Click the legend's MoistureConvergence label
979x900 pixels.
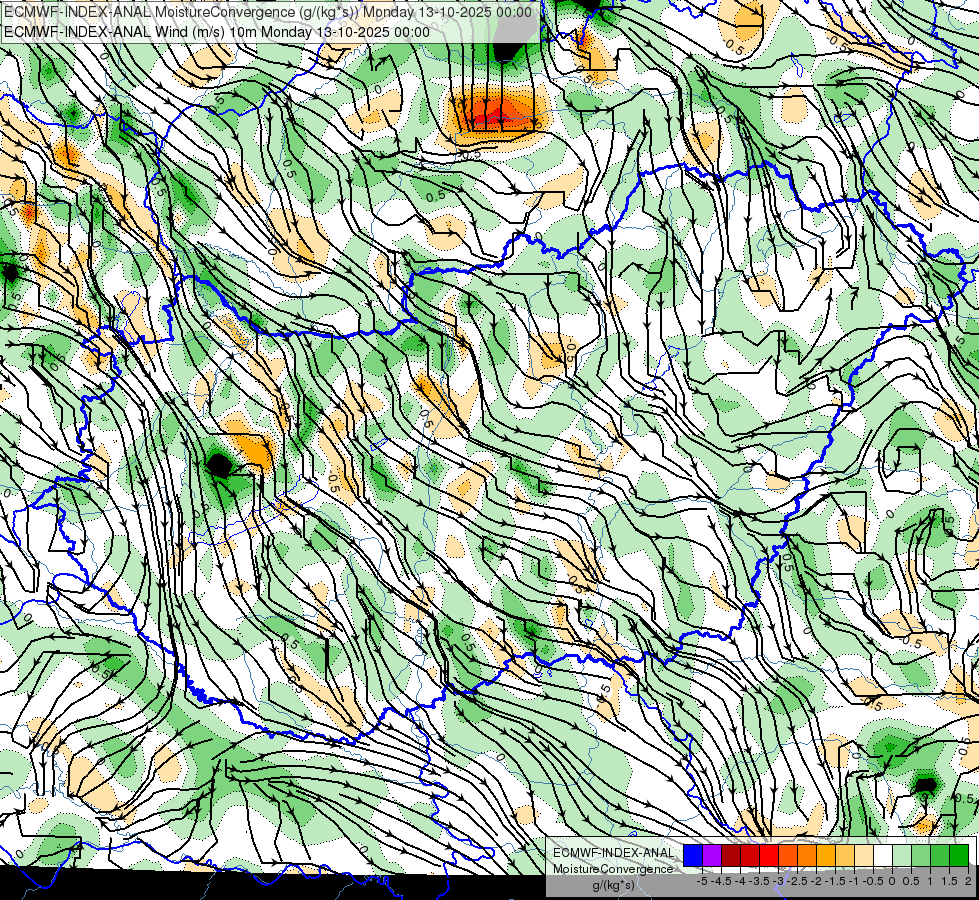[613, 869]
